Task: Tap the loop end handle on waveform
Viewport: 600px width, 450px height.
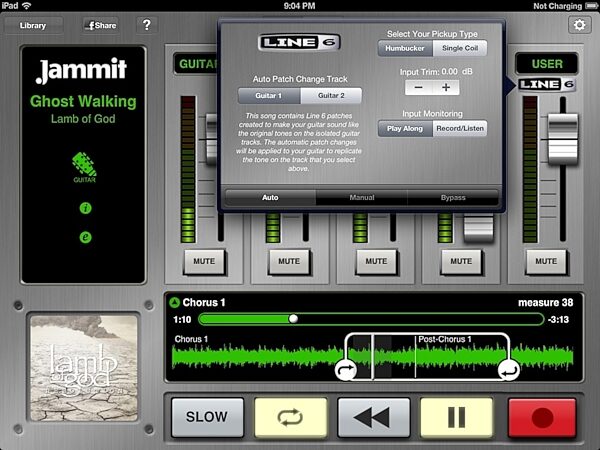Action: tap(509, 370)
